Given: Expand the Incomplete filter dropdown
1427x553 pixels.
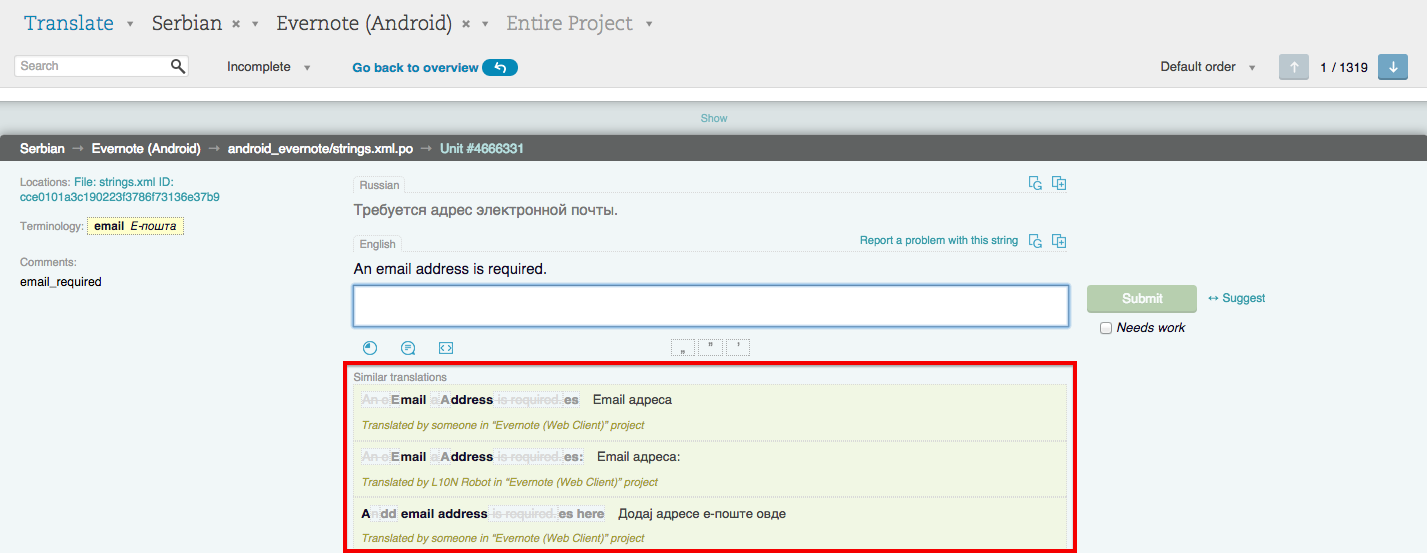Looking at the screenshot, I should coord(307,68).
